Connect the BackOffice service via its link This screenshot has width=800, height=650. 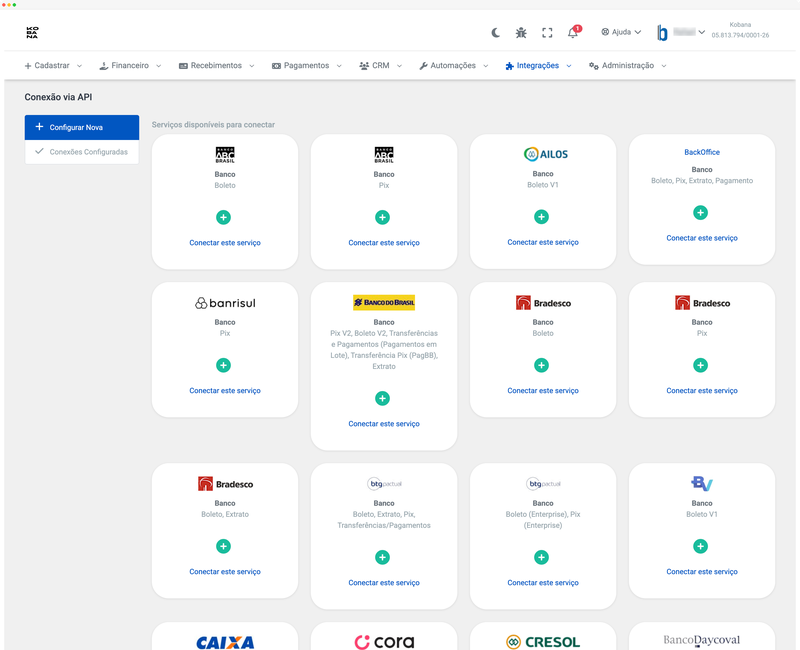(701, 238)
